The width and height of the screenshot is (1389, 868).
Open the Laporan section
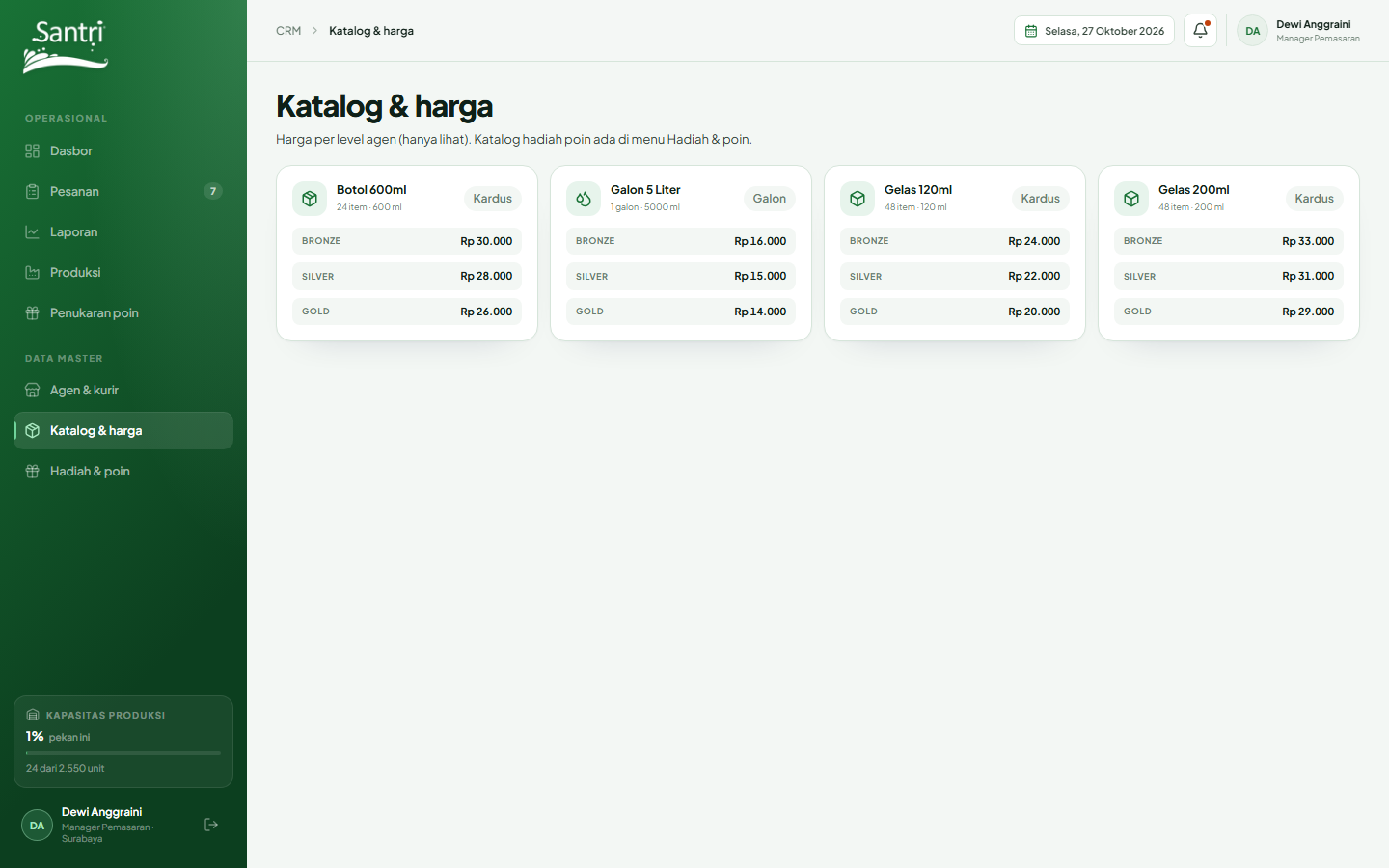123,232
